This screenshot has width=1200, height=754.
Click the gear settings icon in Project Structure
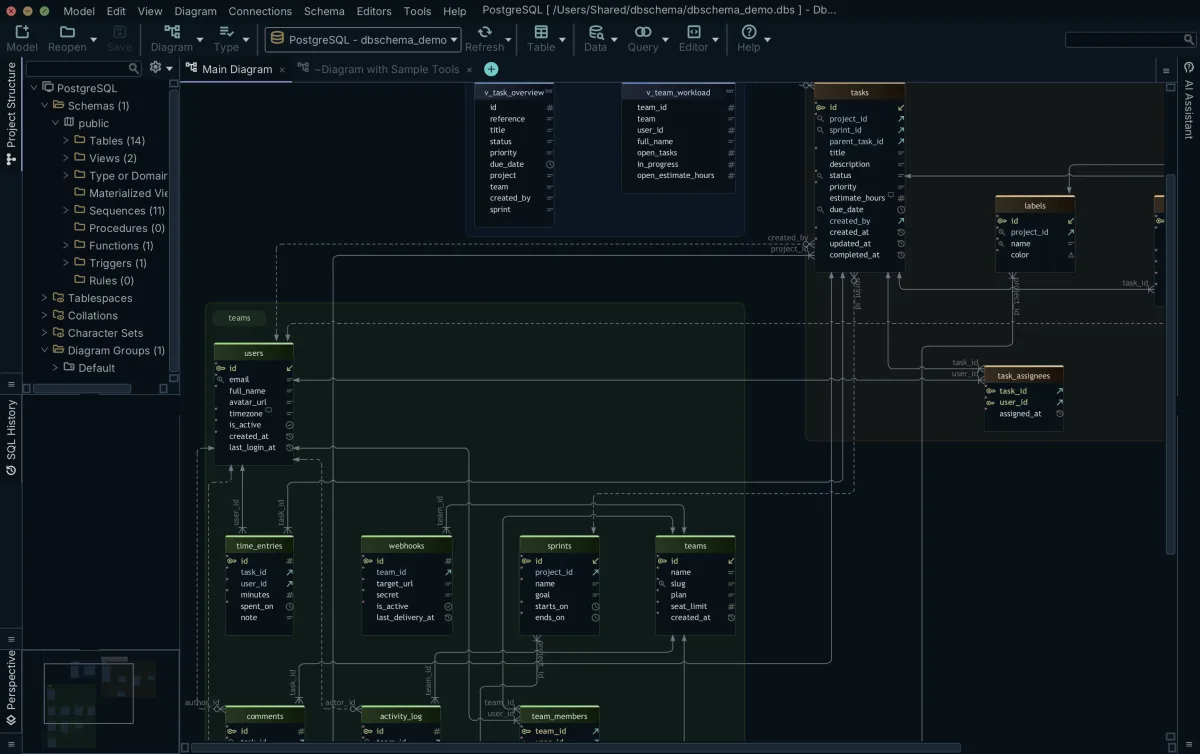pyautogui.click(x=155, y=67)
